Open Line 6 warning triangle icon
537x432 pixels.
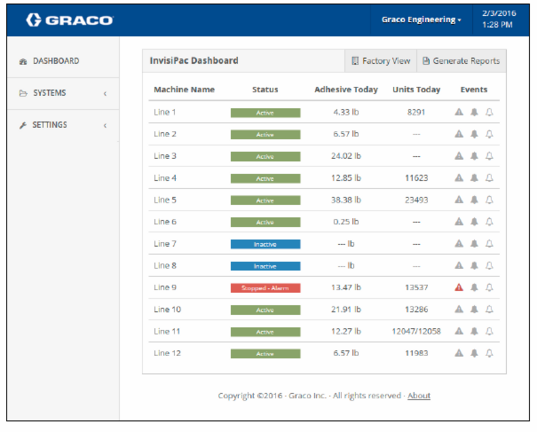pos(459,221)
